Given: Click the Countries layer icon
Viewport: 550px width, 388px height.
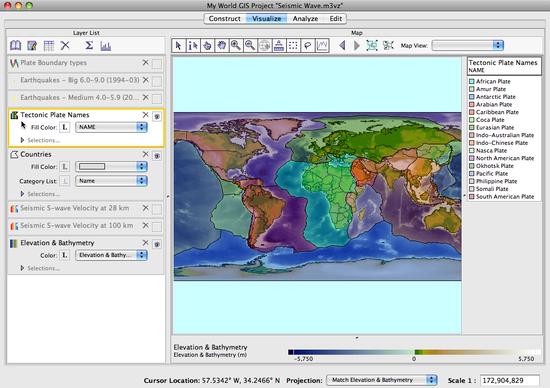Looking at the screenshot, I should [14, 154].
